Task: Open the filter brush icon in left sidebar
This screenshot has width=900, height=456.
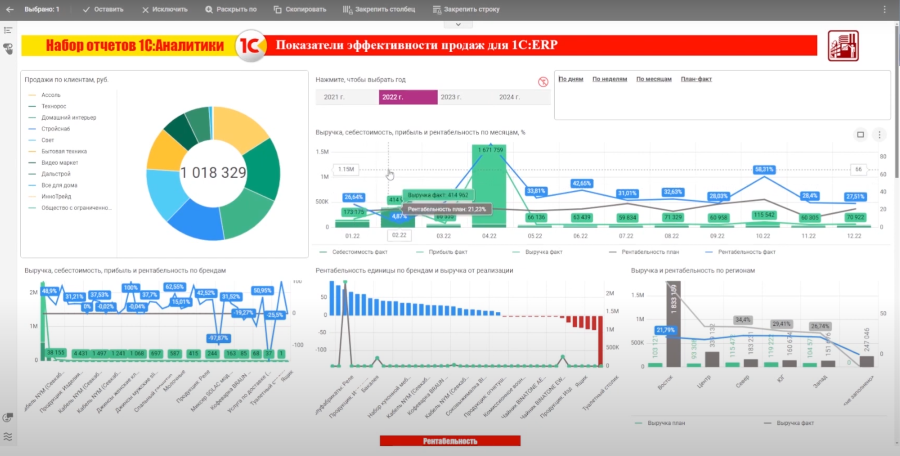Action: point(8,48)
